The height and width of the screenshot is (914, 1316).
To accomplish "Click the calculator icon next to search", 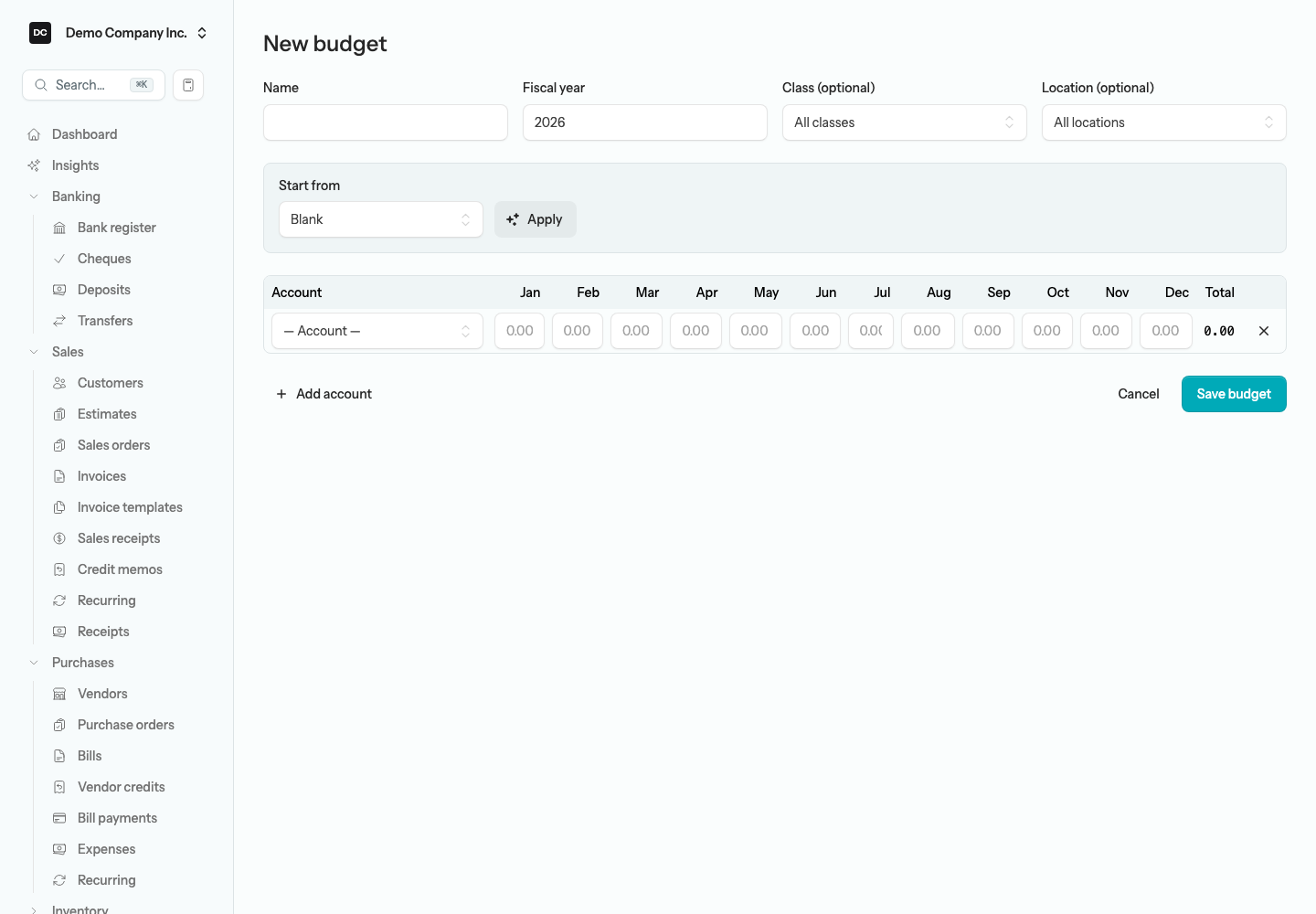I will pyautogui.click(x=188, y=85).
